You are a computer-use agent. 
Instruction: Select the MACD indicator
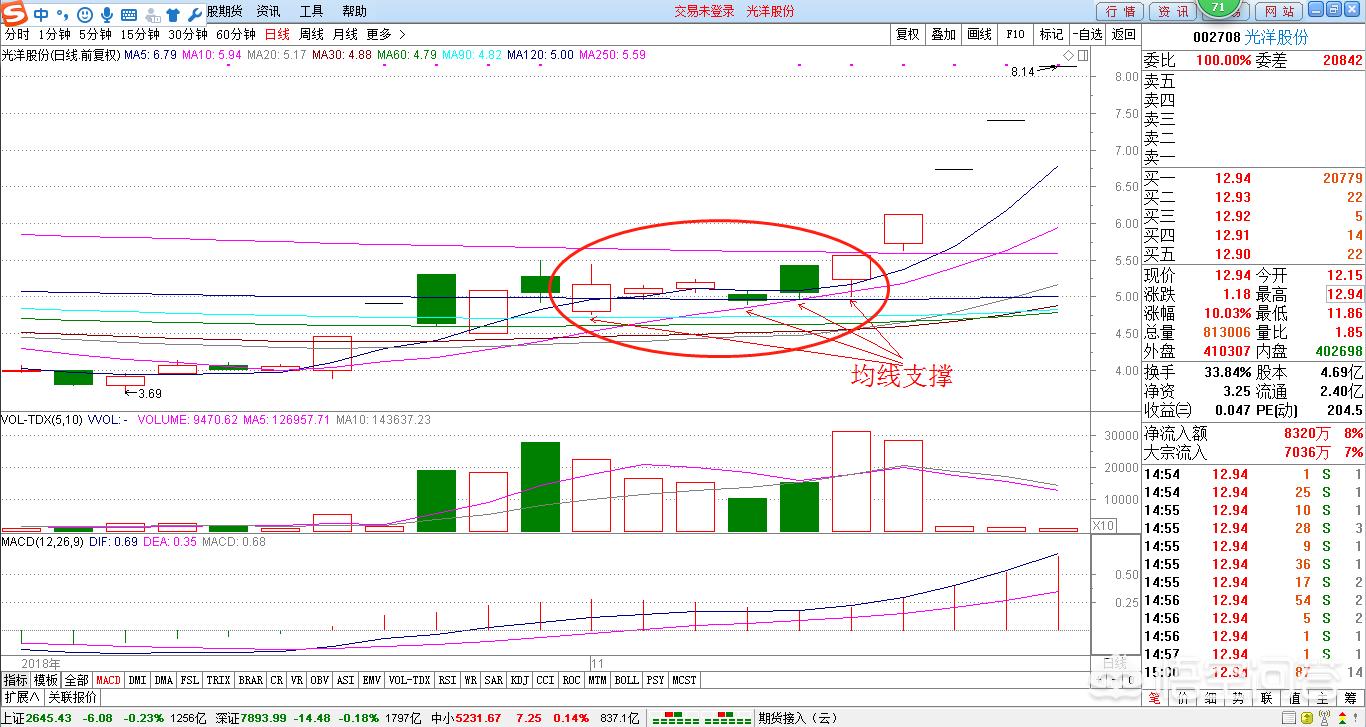108,680
